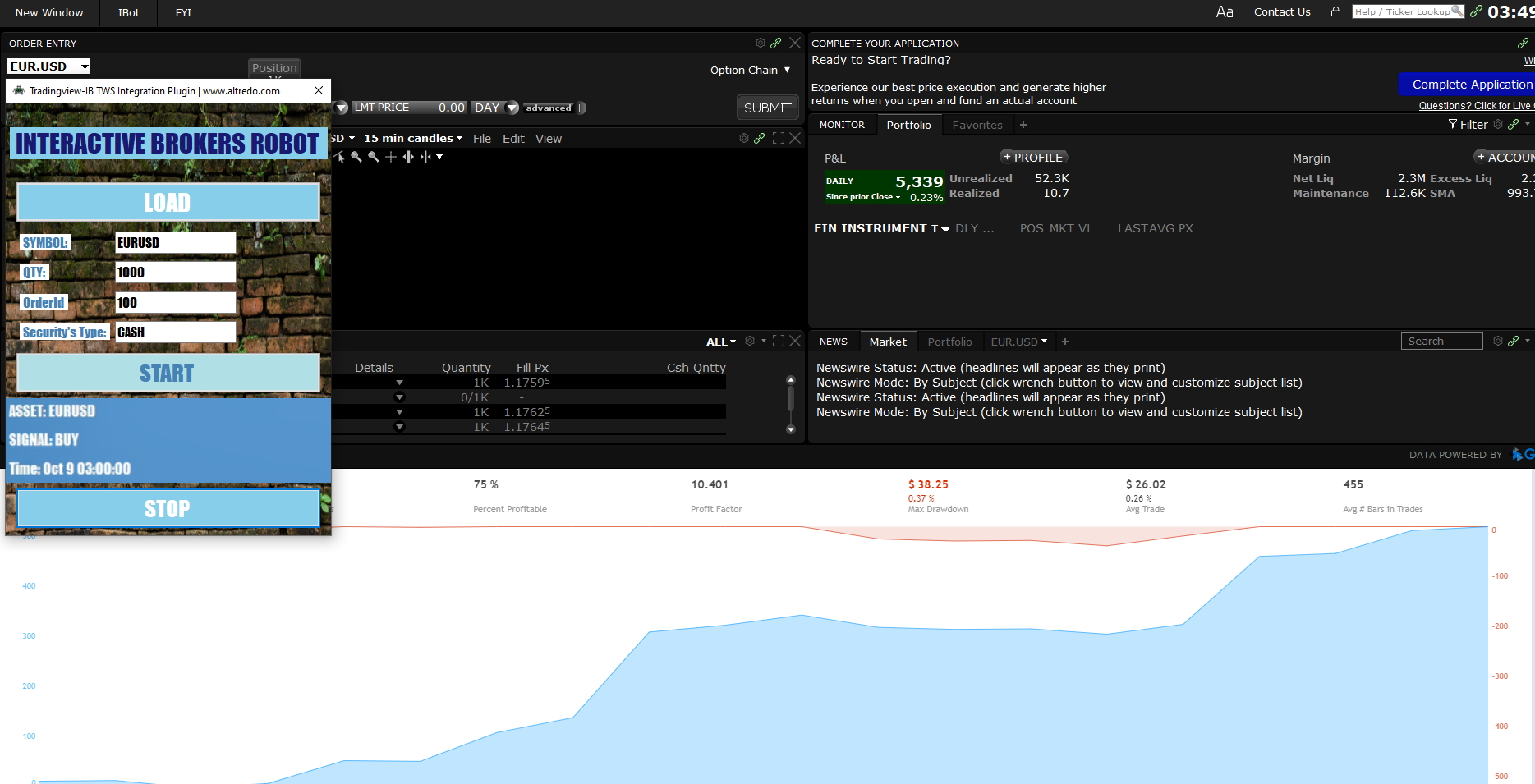This screenshot has width=1535, height=784.
Task: Click Contact Us in the top bar
Action: coord(1282,11)
